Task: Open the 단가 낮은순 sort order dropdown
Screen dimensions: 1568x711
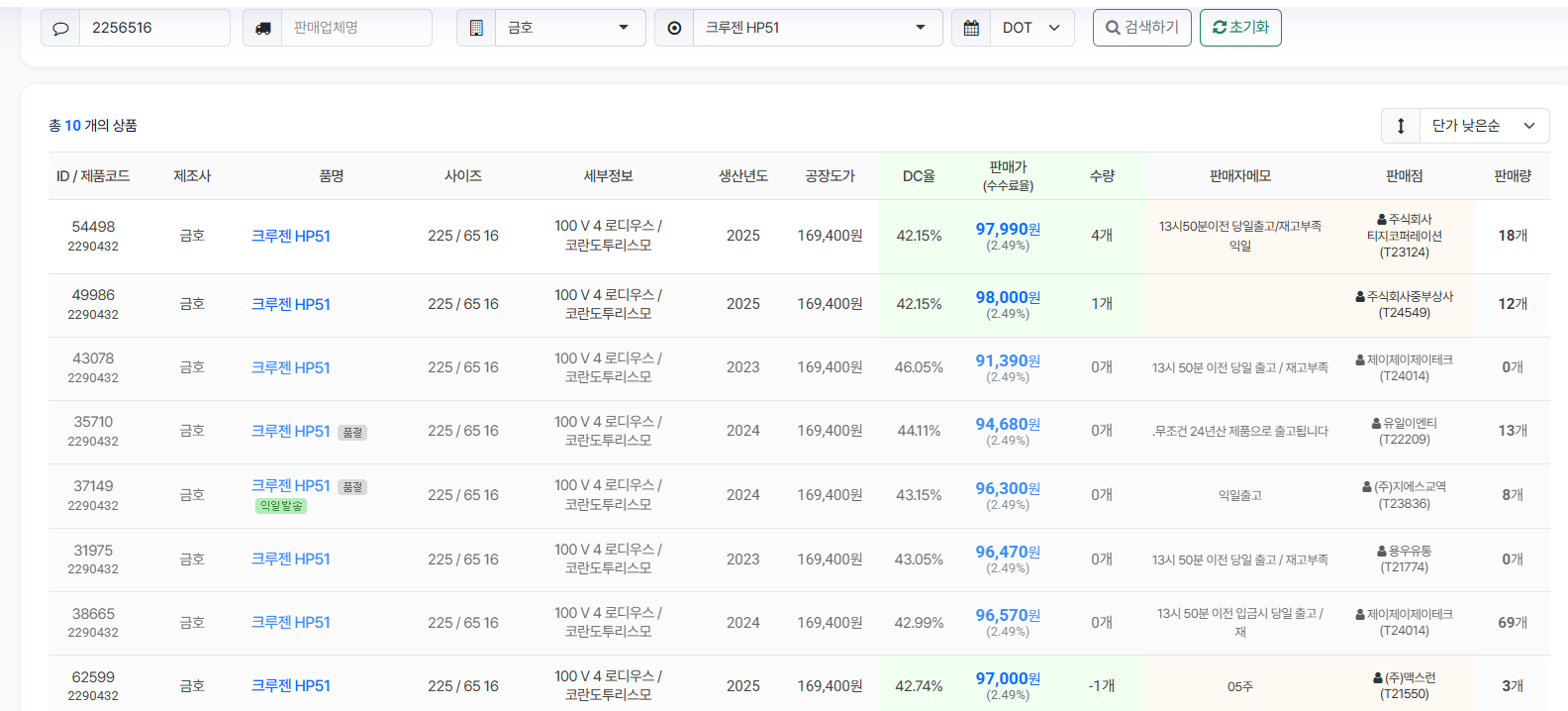Action: tap(1484, 126)
